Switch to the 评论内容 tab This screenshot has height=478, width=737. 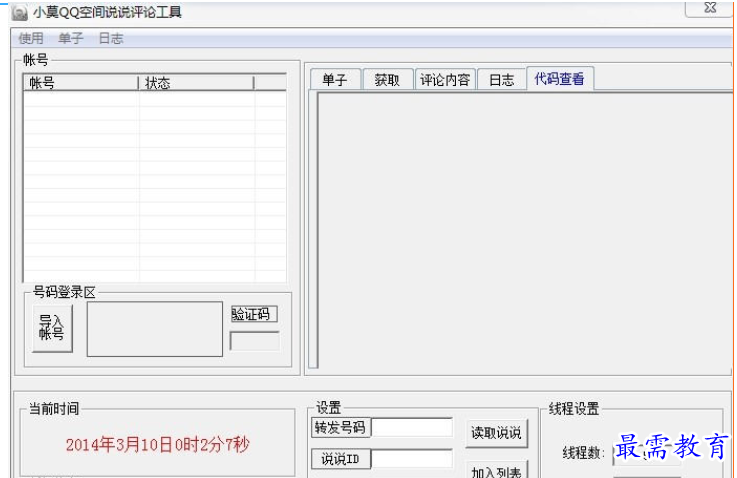(445, 79)
